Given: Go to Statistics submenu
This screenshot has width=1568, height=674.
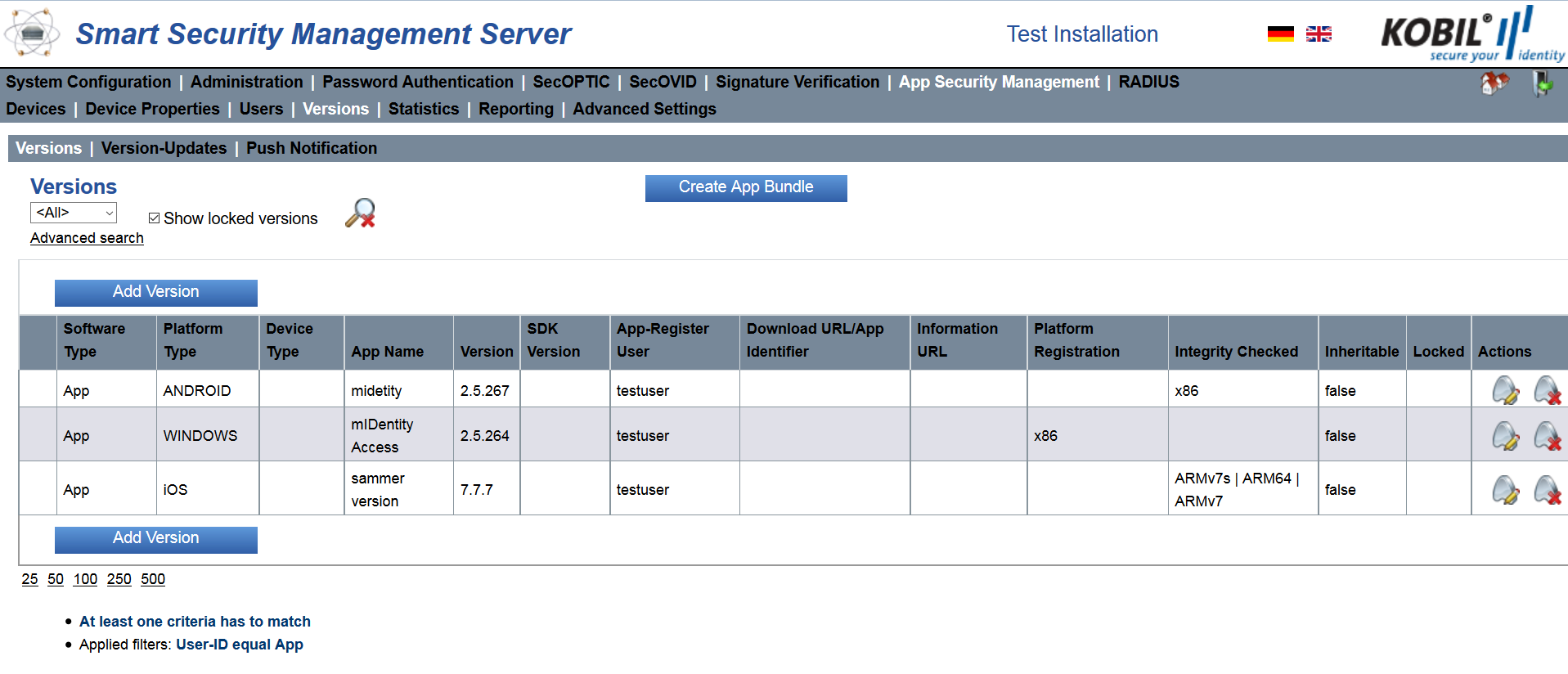Looking at the screenshot, I should [423, 109].
